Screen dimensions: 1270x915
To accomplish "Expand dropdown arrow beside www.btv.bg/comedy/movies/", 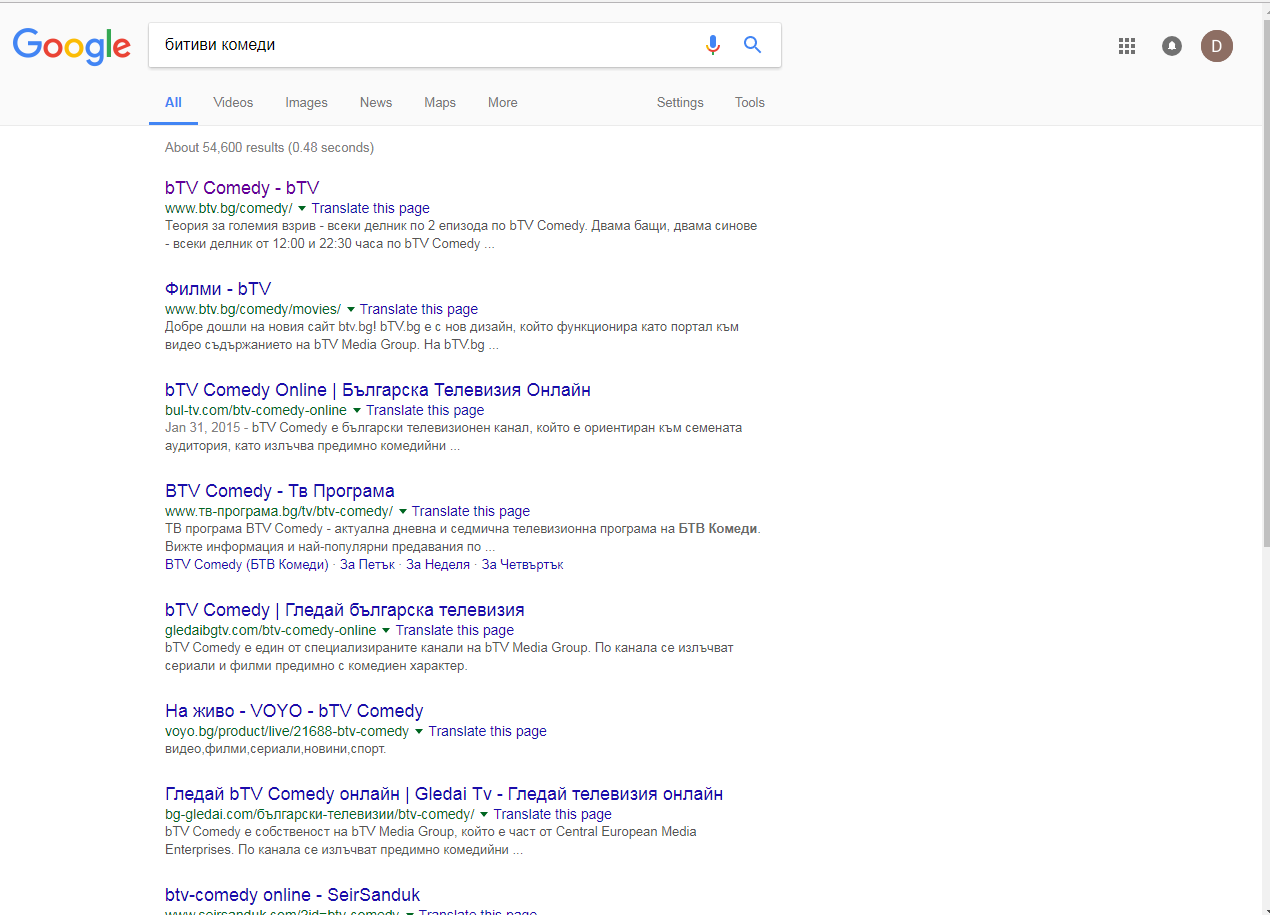I will pyautogui.click(x=350, y=310).
